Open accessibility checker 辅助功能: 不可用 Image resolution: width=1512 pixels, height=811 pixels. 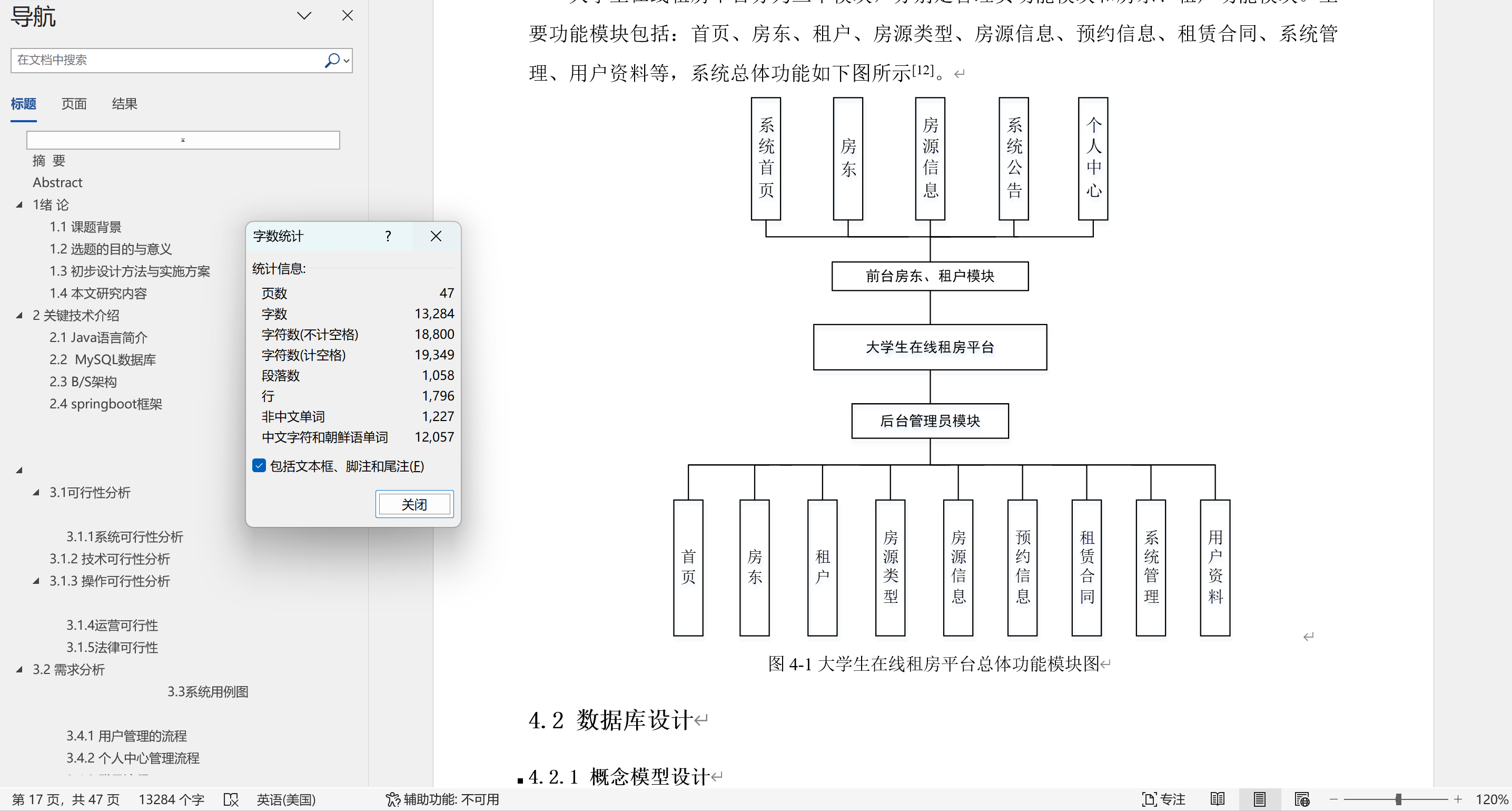(442, 800)
